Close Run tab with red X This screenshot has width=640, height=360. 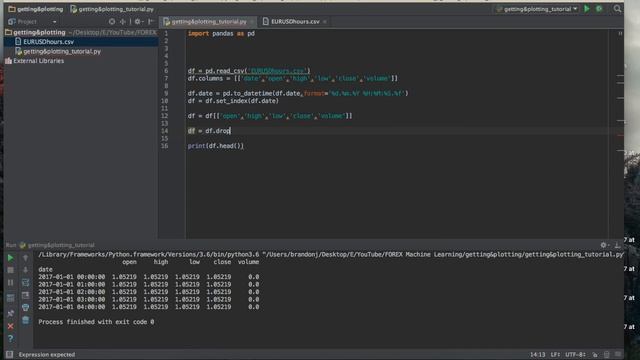coord(11,326)
